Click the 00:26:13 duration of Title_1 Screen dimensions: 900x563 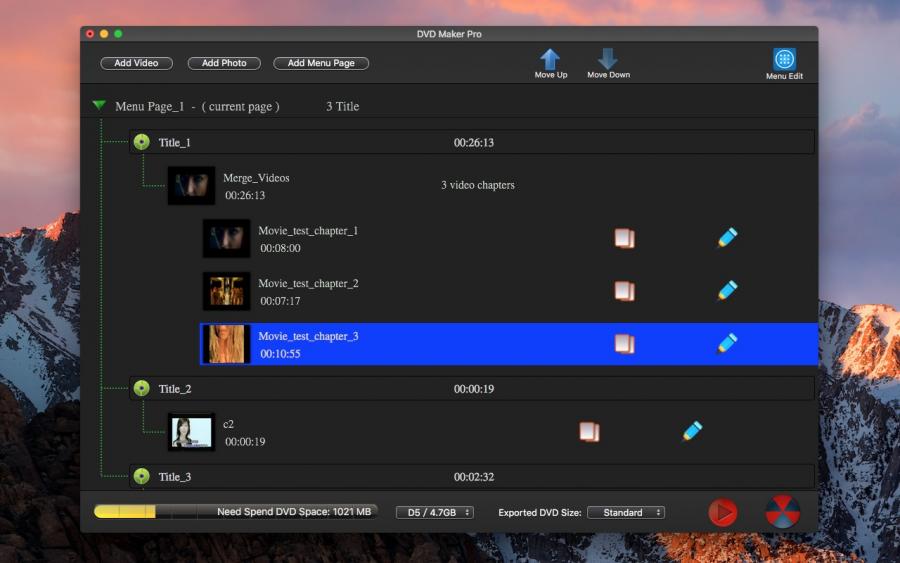click(x=474, y=142)
